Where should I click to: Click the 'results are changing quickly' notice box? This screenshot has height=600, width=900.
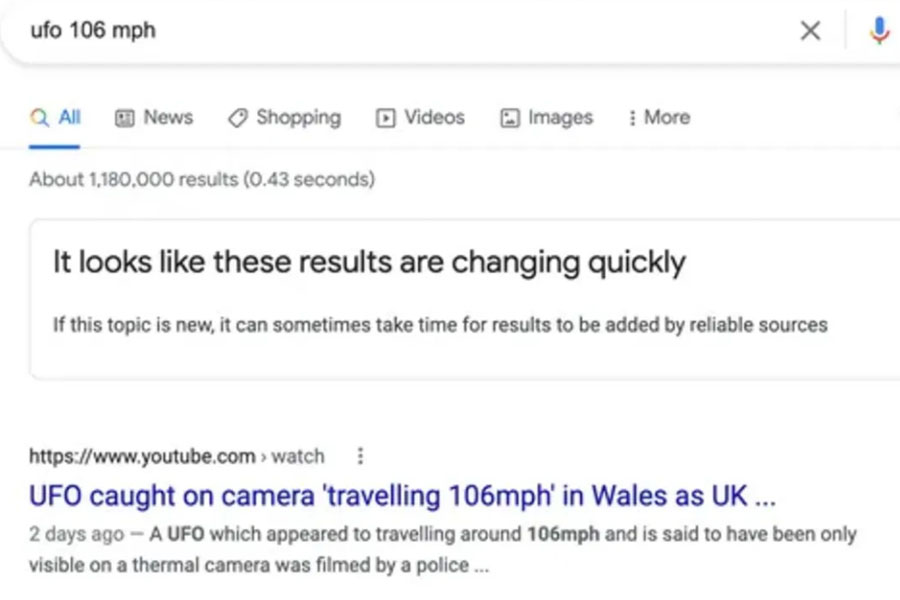(465, 299)
